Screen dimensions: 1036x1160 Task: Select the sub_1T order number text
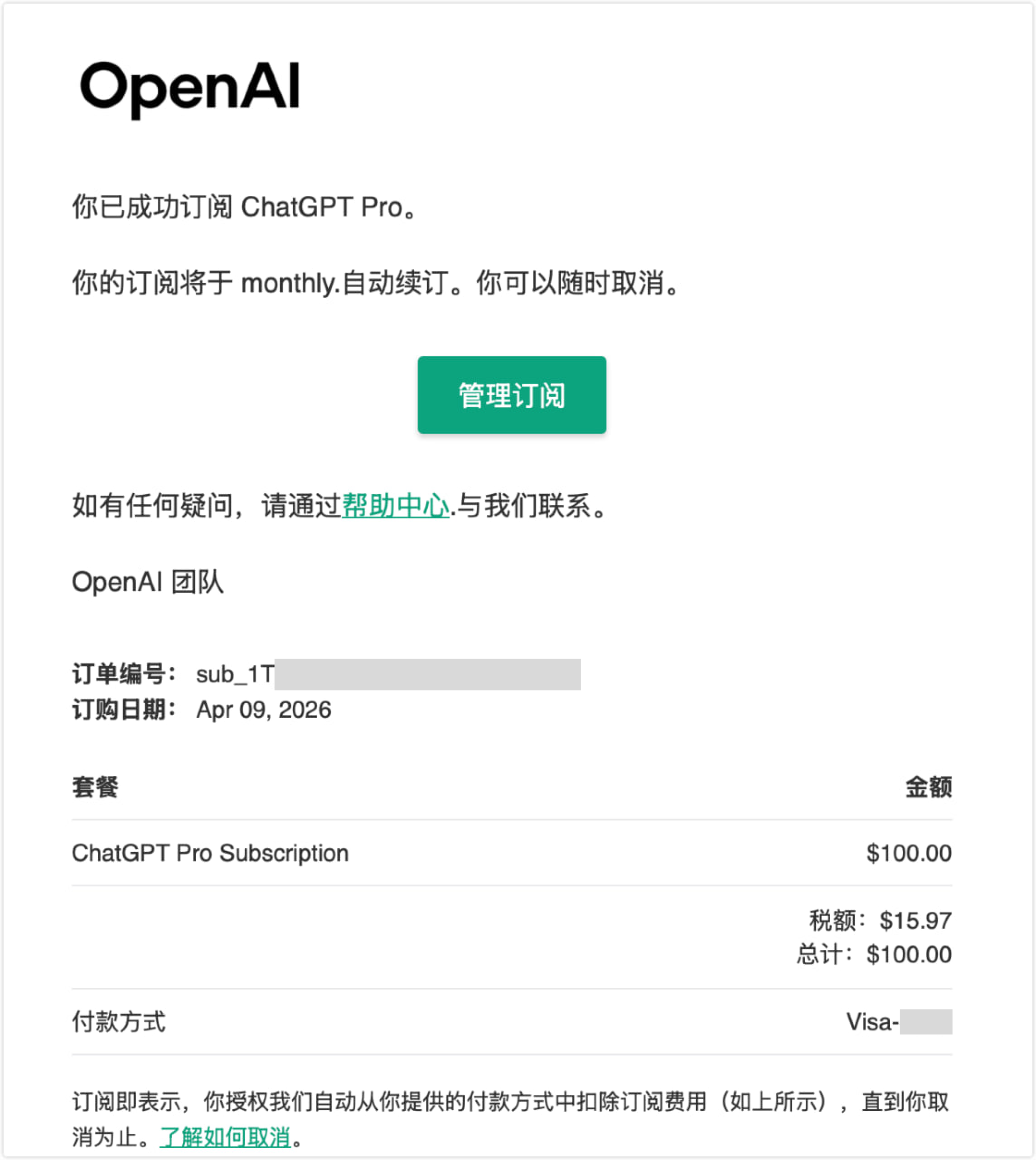234,675
